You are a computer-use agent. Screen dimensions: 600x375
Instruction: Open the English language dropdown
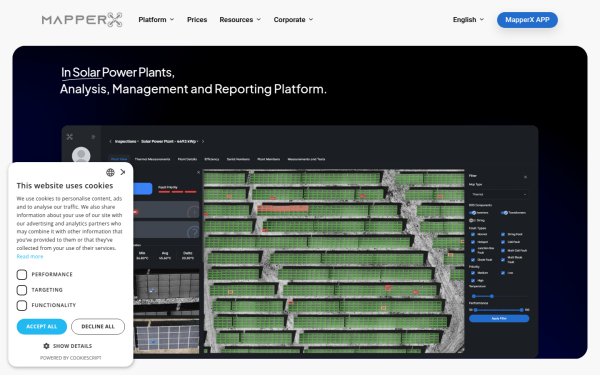(468, 20)
